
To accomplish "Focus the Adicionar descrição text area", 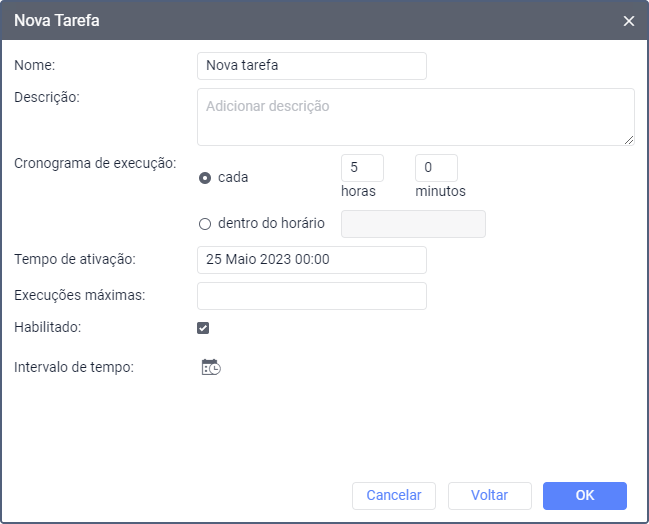I will [415, 117].
